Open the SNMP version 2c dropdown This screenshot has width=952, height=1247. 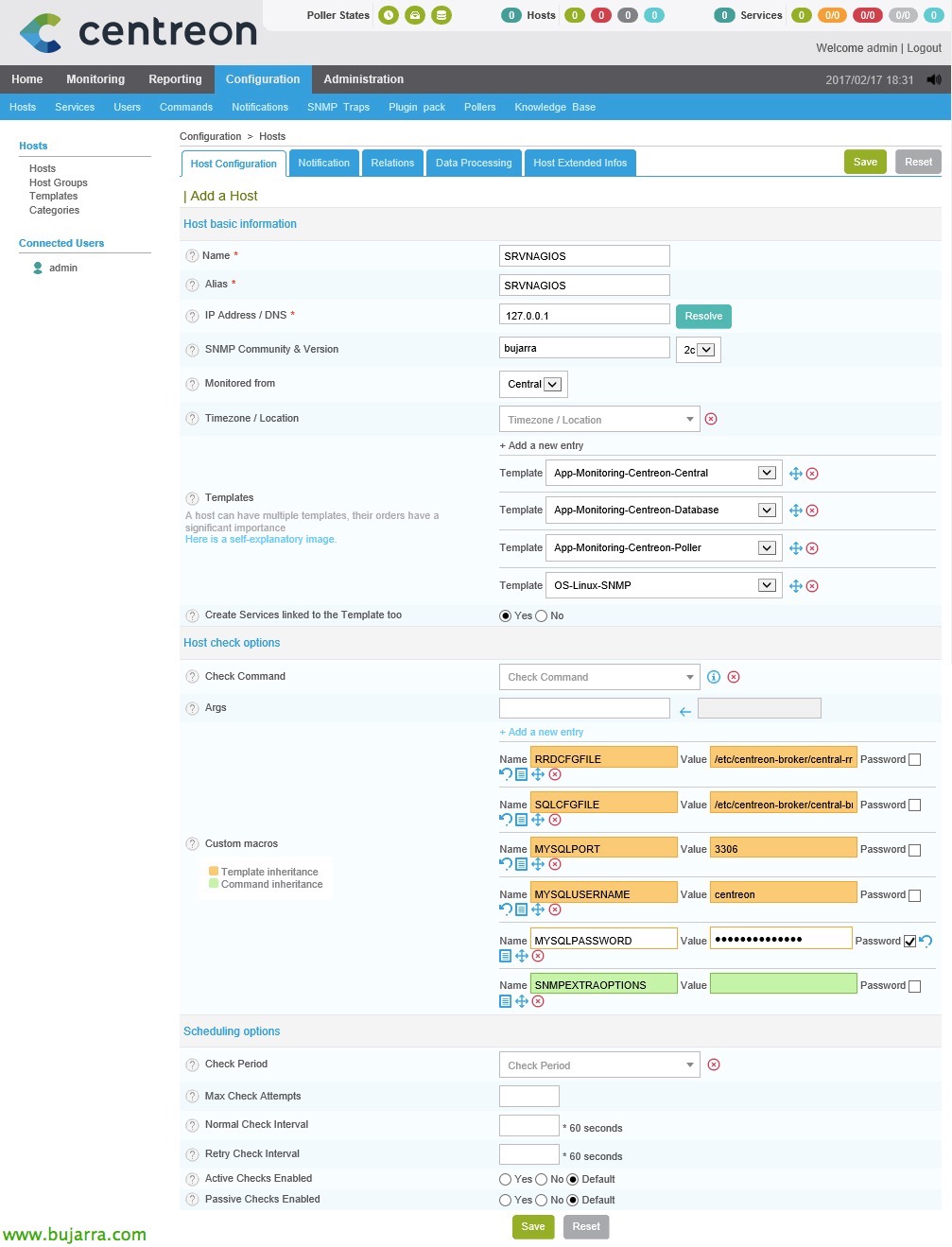699,350
